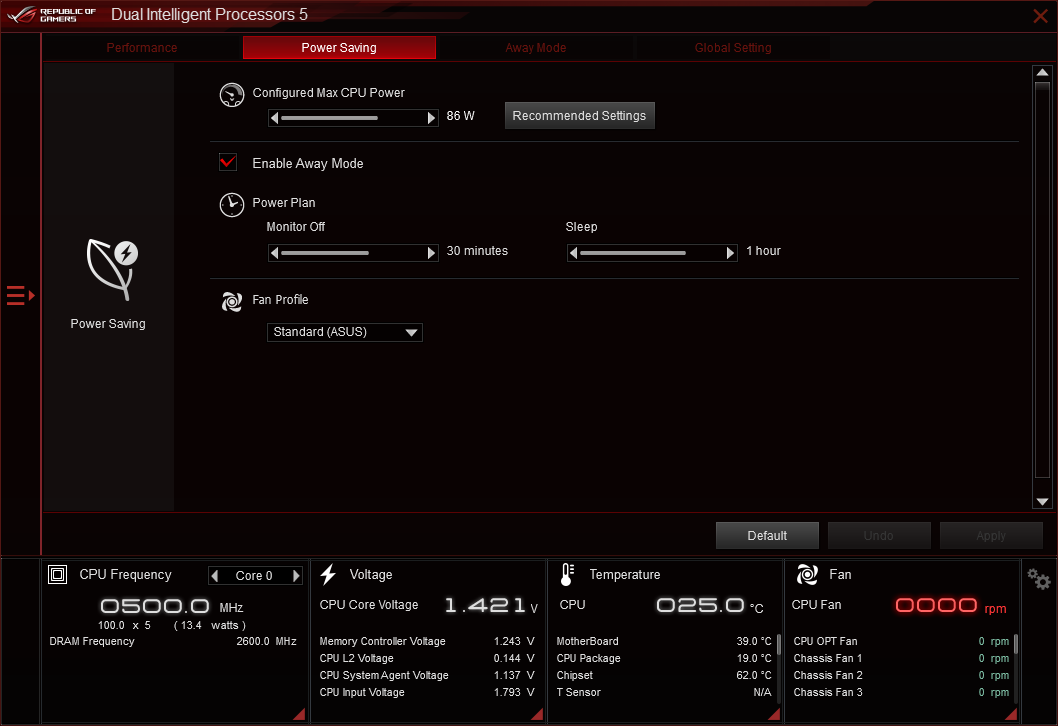Click the Chassis Fan 1 row
Image resolution: width=1058 pixels, height=726 pixels.
tap(901, 658)
